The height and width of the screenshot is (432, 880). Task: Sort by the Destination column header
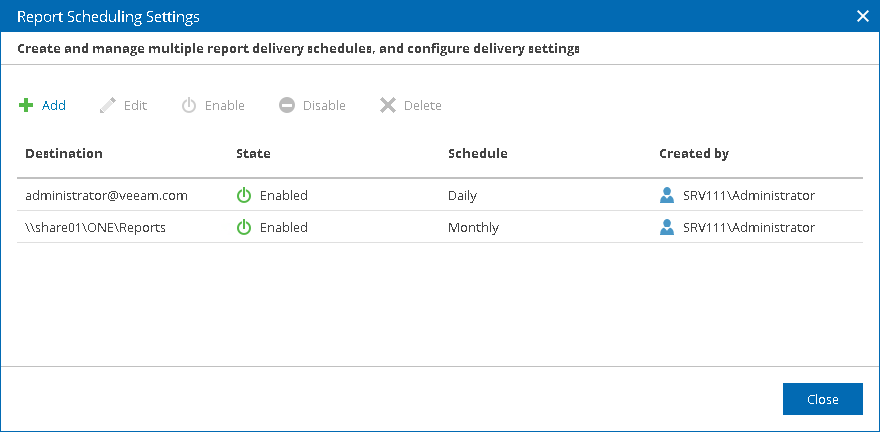64,154
